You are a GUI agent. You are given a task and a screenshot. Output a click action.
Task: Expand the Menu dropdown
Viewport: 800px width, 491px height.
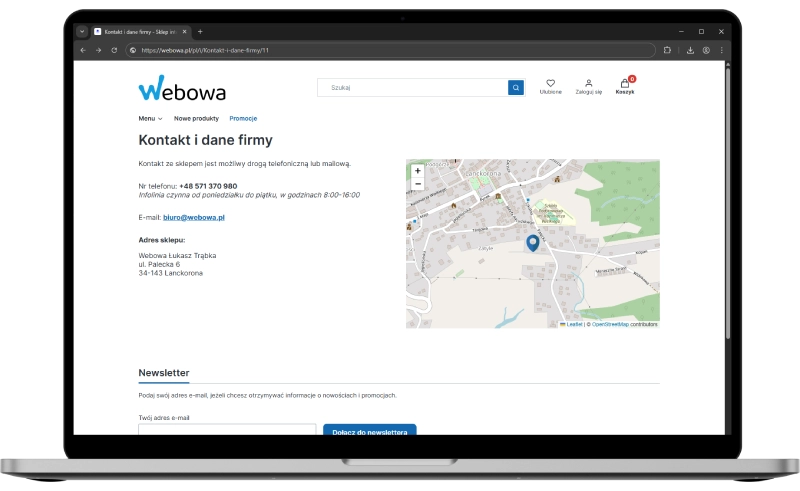150,118
